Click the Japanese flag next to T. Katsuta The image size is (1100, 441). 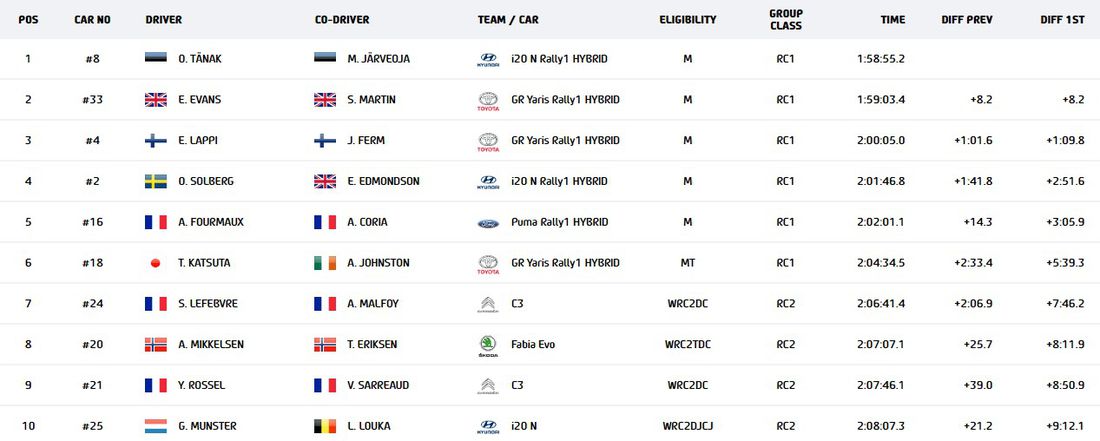click(156, 263)
